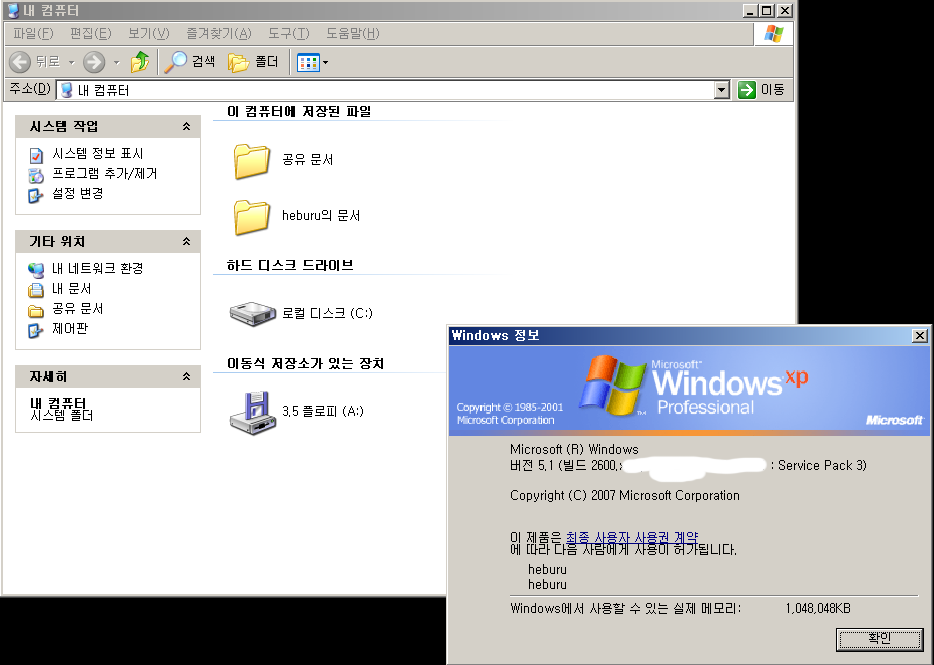Click the 시스템 정보 표시 checklist icon
This screenshot has width=934, height=665.
pos(36,156)
